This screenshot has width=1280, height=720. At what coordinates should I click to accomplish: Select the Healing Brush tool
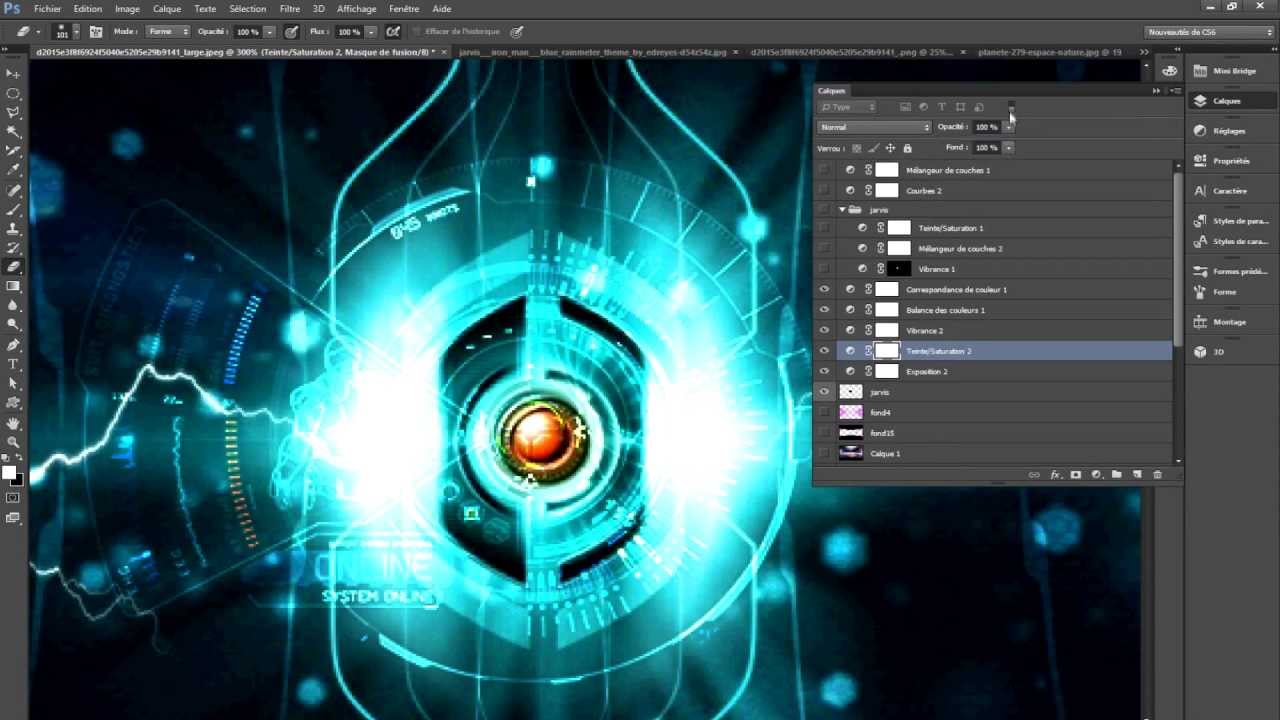coord(14,190)
